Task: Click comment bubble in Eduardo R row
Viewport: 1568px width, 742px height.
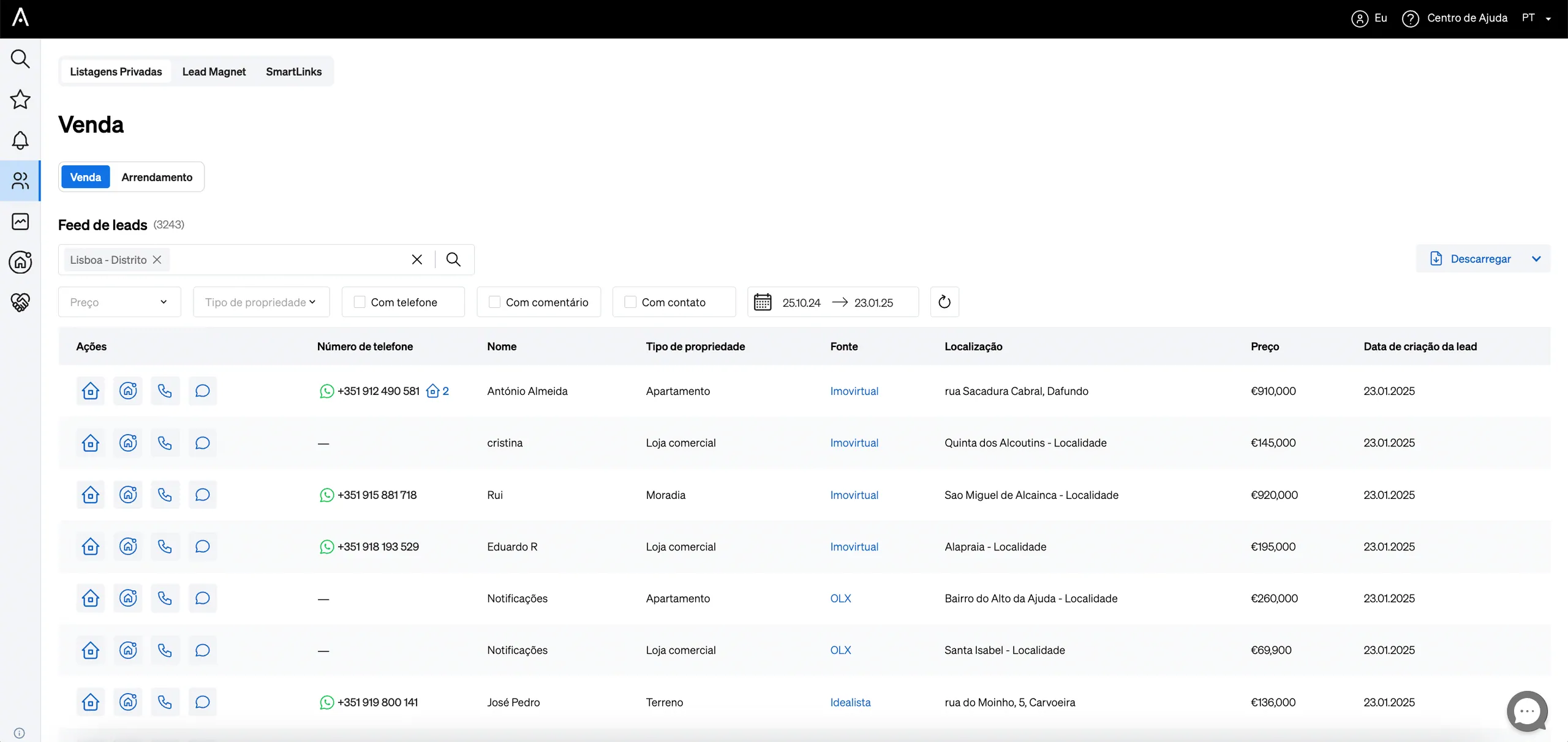Action: pyautogui.click(x=202, y=546)
